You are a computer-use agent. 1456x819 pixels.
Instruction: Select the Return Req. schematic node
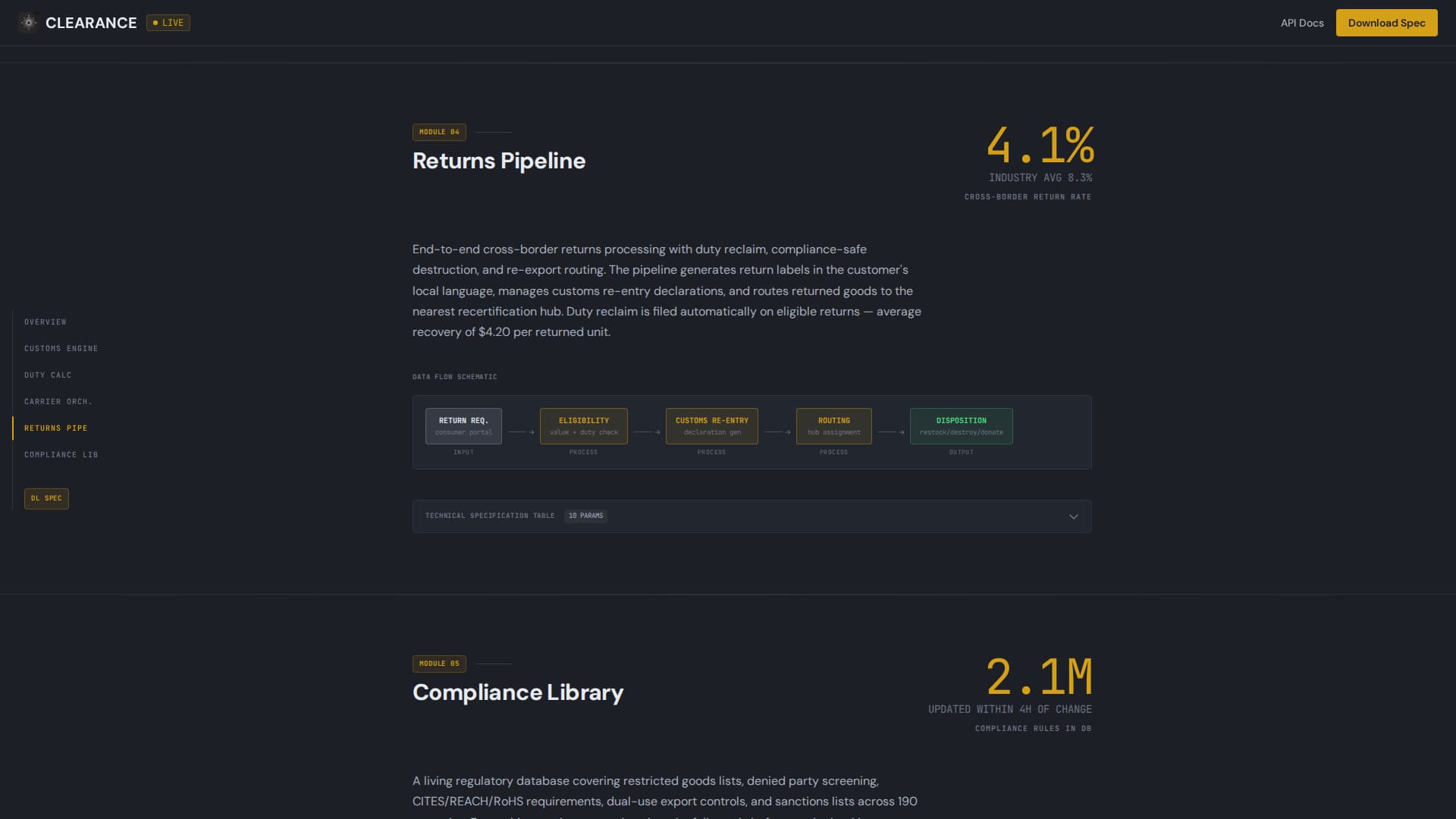tap(463, 426)
